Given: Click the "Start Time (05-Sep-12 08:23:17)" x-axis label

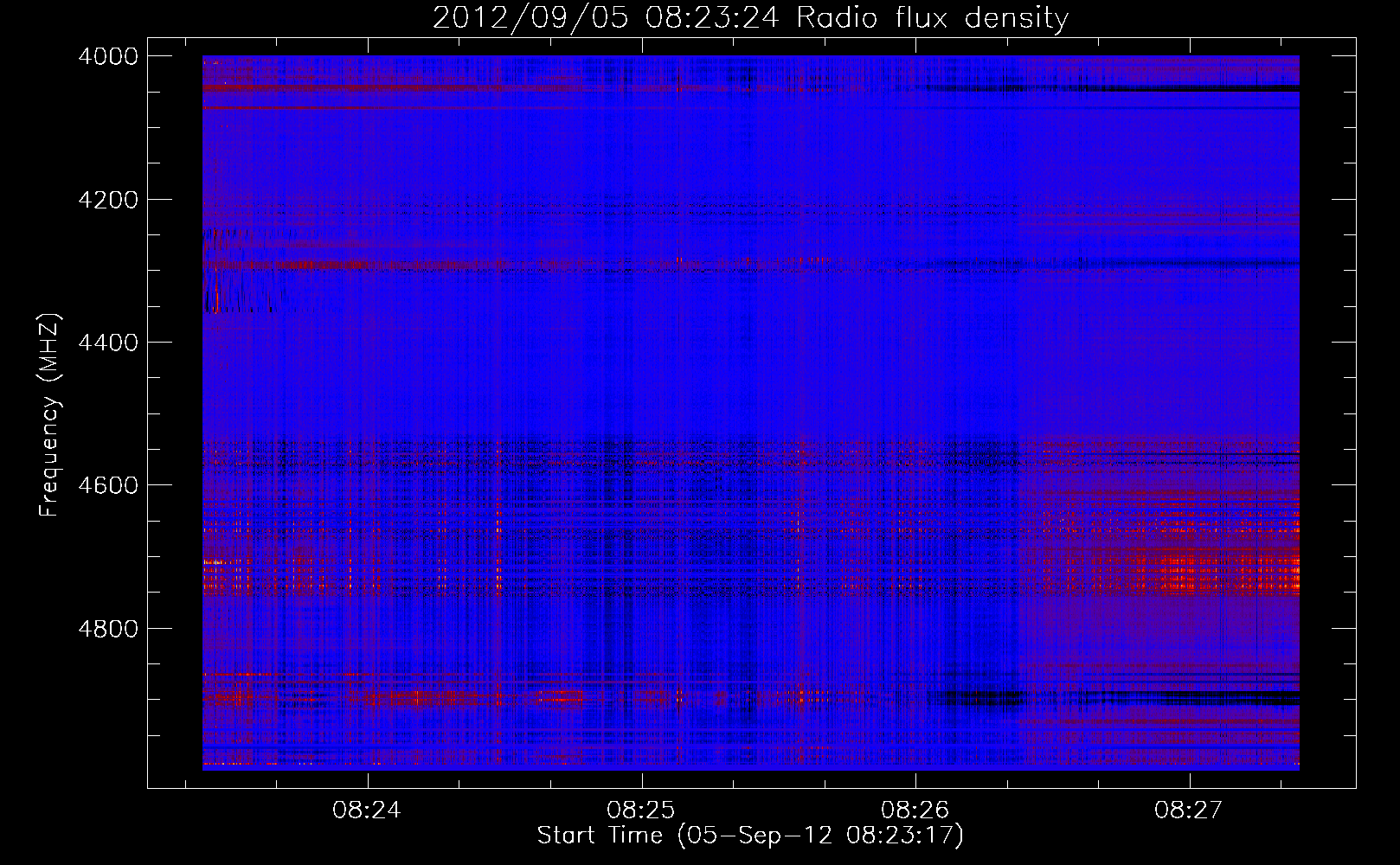Looking at the screenshot, I should (x=750, y=836).
